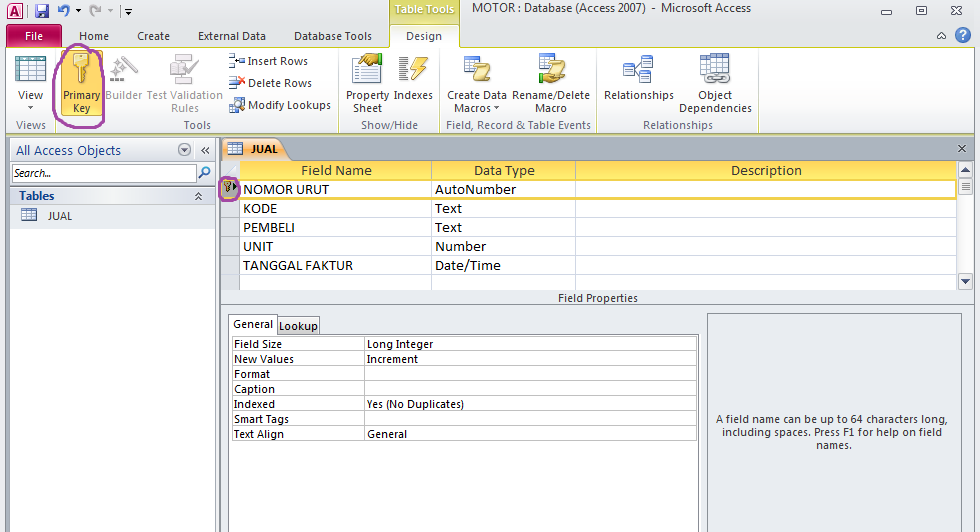Open All Access Objects dropdown menu

coord(184,150)
